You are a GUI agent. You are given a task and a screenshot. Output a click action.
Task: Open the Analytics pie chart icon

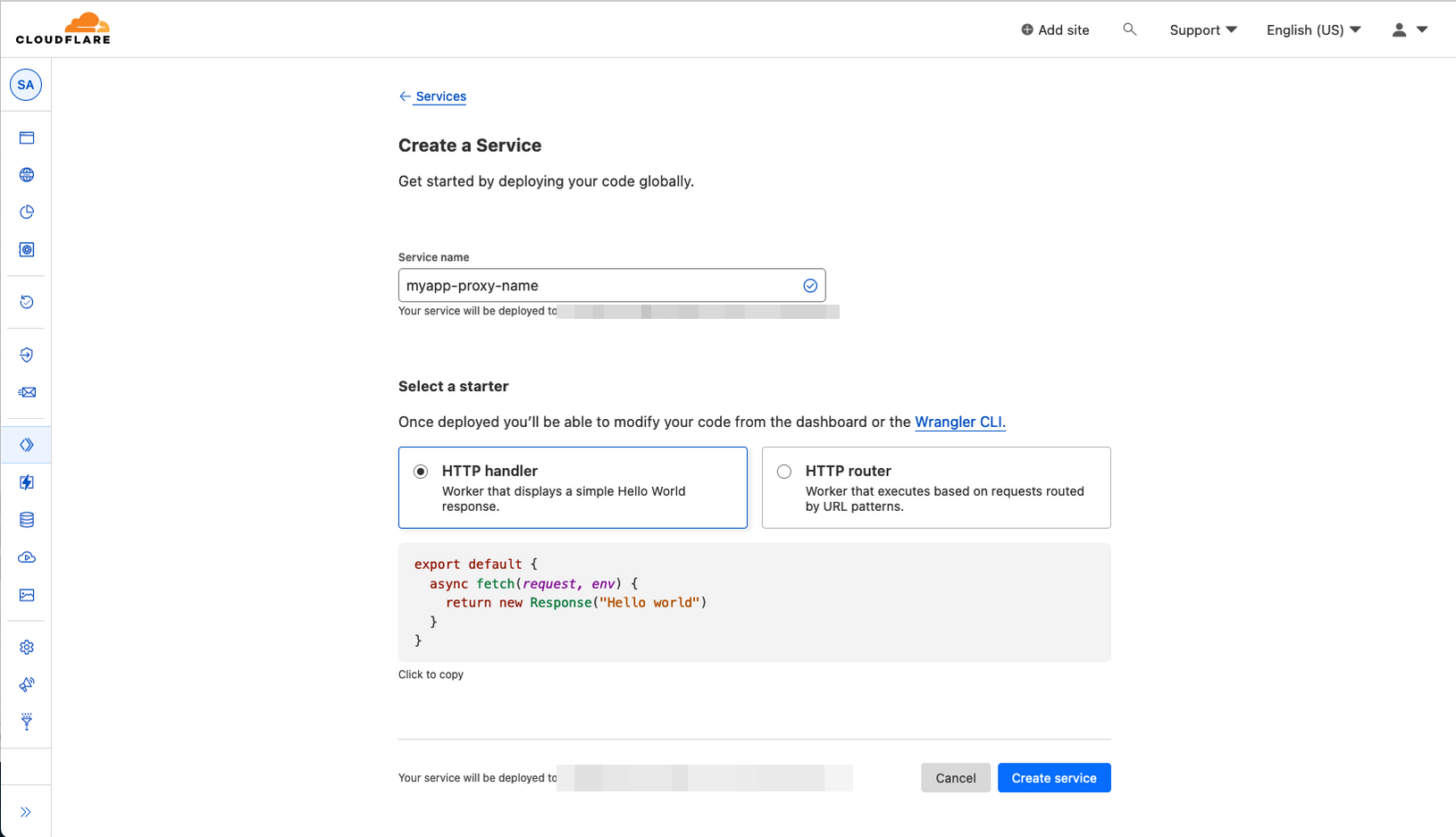[26, 212]
